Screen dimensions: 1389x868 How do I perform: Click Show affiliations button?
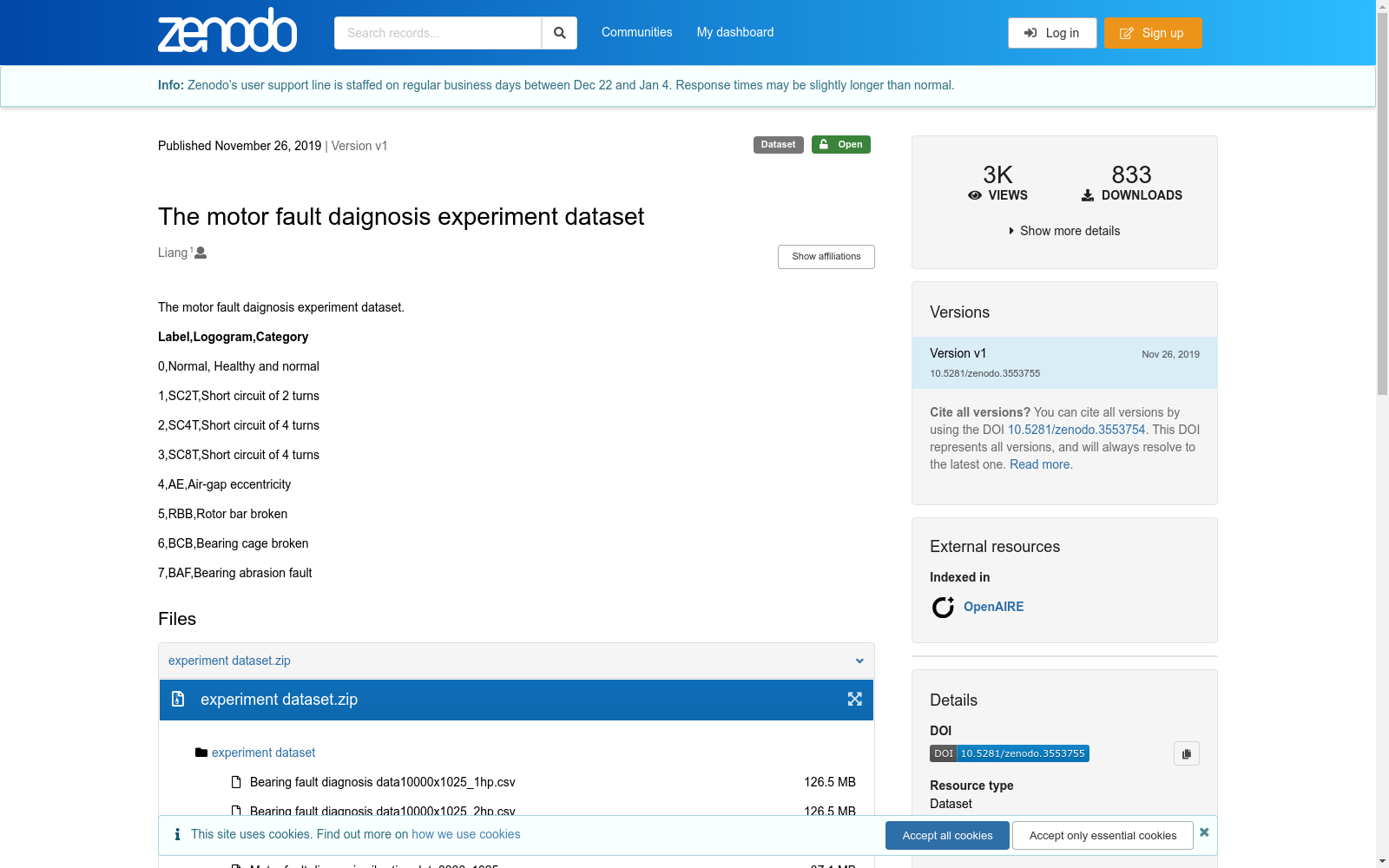(826, 257)
